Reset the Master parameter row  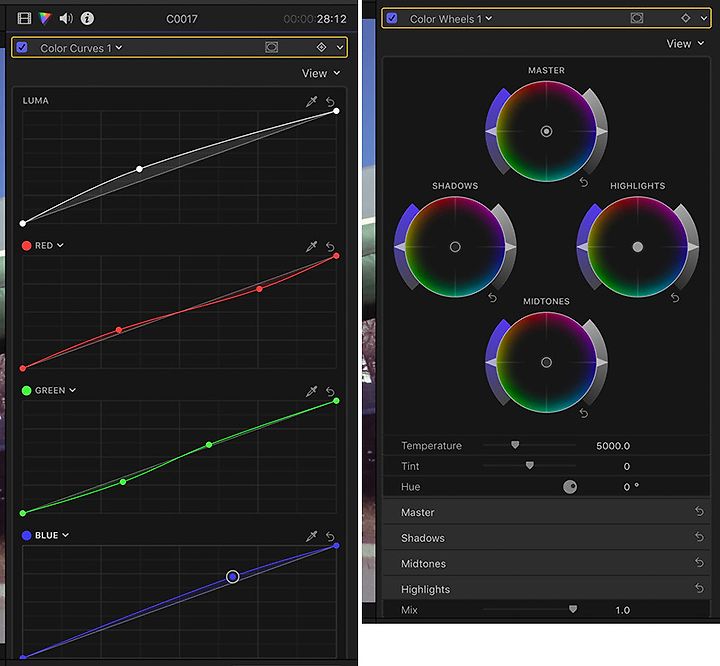click(x=699, y=511)
